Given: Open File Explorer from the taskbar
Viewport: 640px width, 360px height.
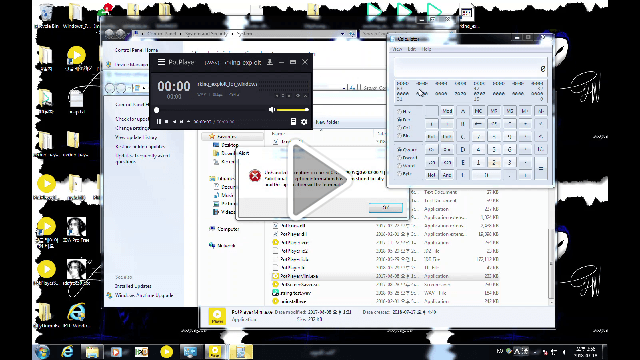Looking at the screenshot, I should point(92,351).
